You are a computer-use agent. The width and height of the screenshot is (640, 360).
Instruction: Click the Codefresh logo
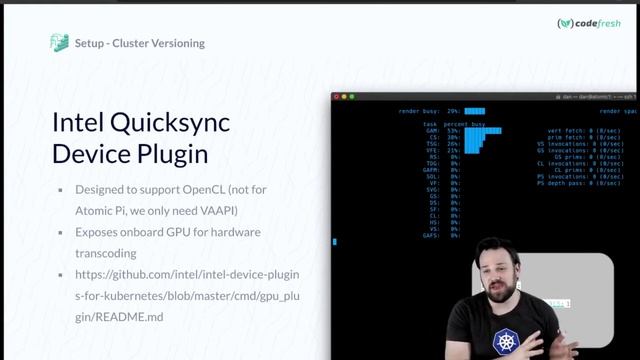coord(589,23)
